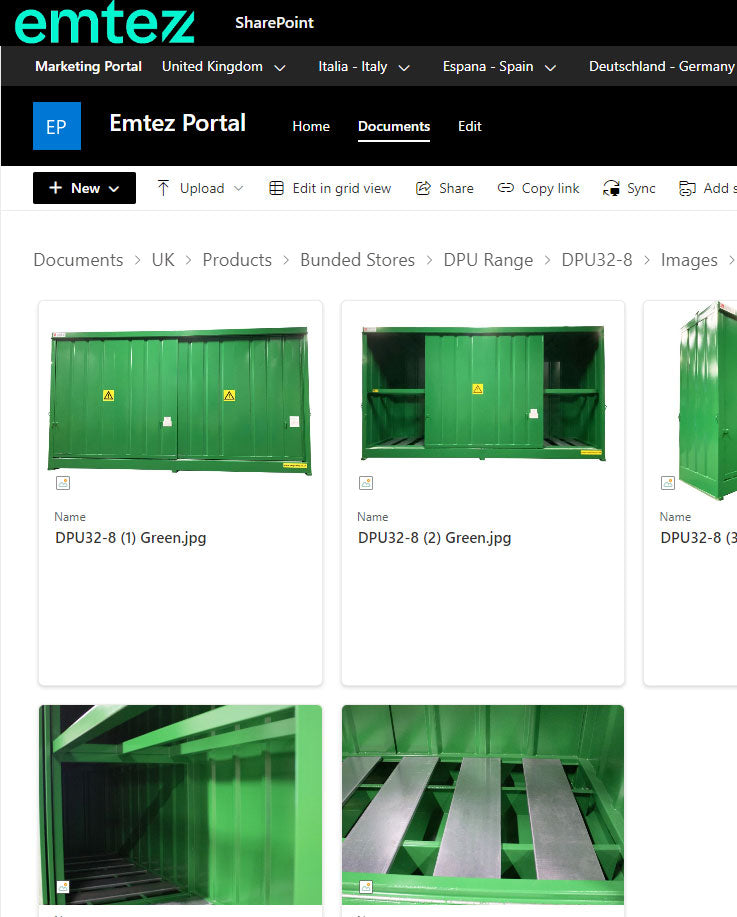The width and height of the screenshot is (737, 917).
Task: Click the Copy link button text
Action: tap(550, 188)
